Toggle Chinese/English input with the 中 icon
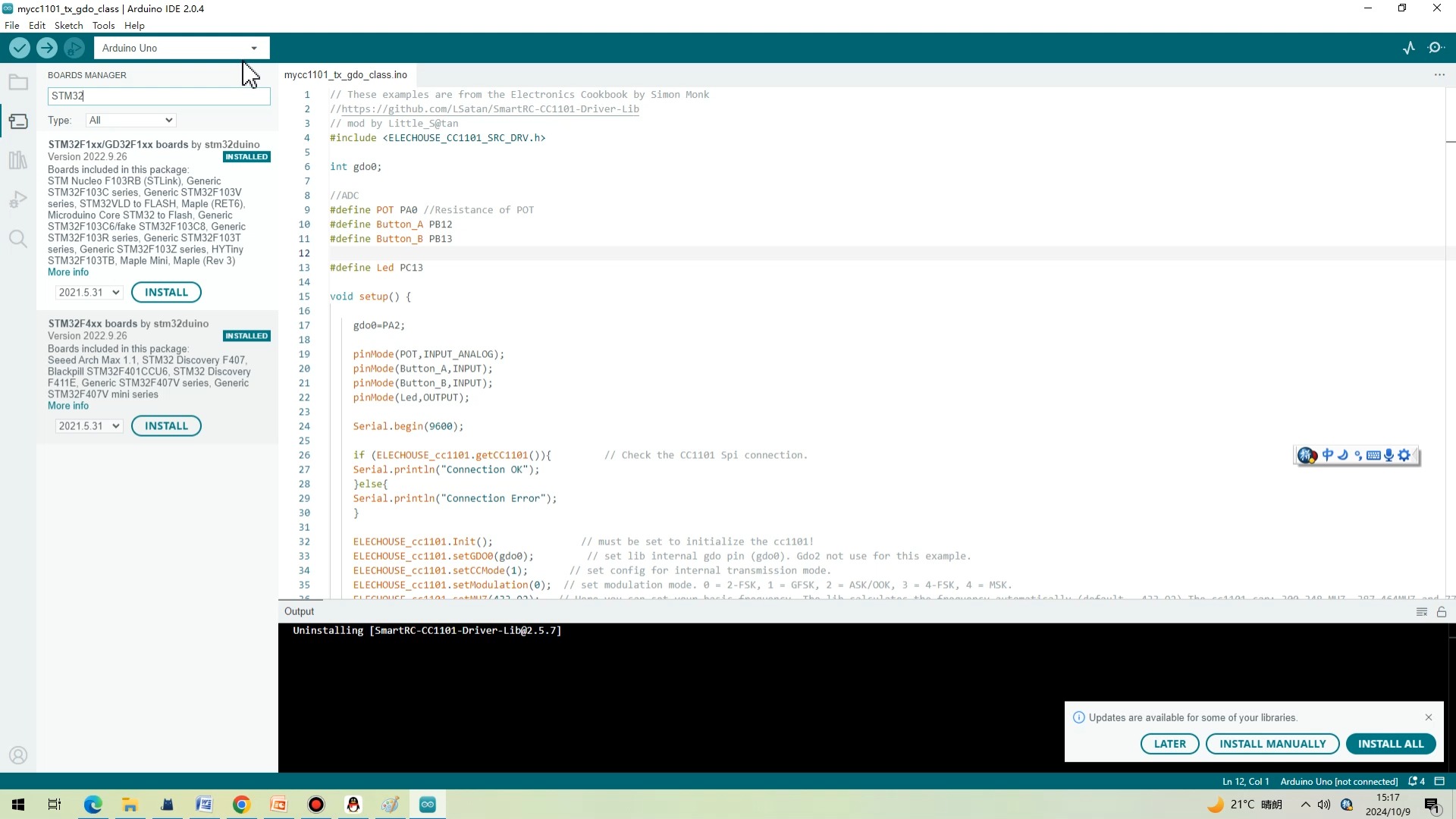 click(x=1329, y=455)
